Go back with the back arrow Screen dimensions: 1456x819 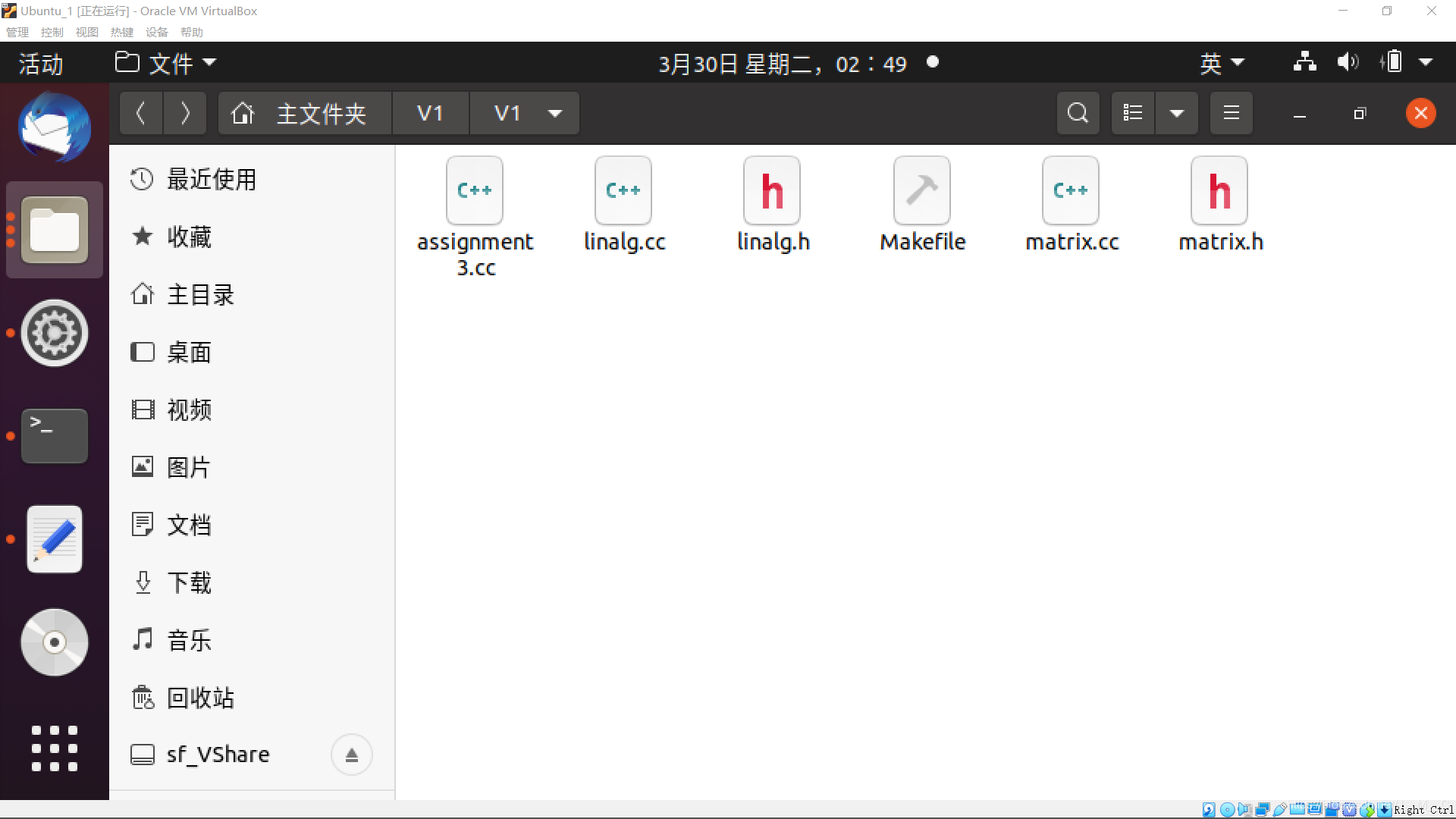(141, 114)
